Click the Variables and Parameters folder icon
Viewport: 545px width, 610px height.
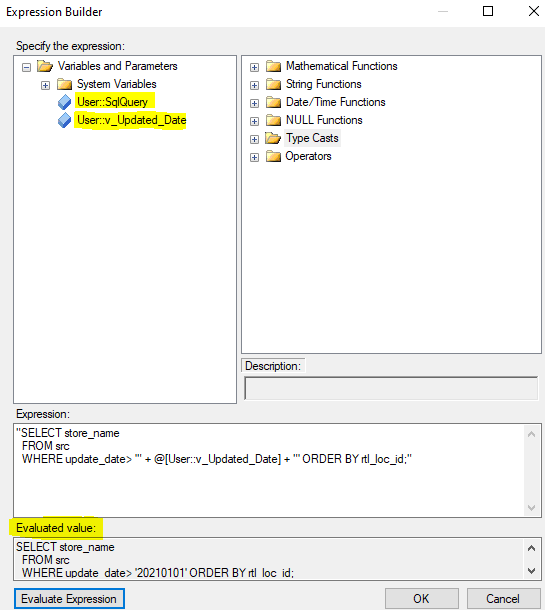pos(45,66)
